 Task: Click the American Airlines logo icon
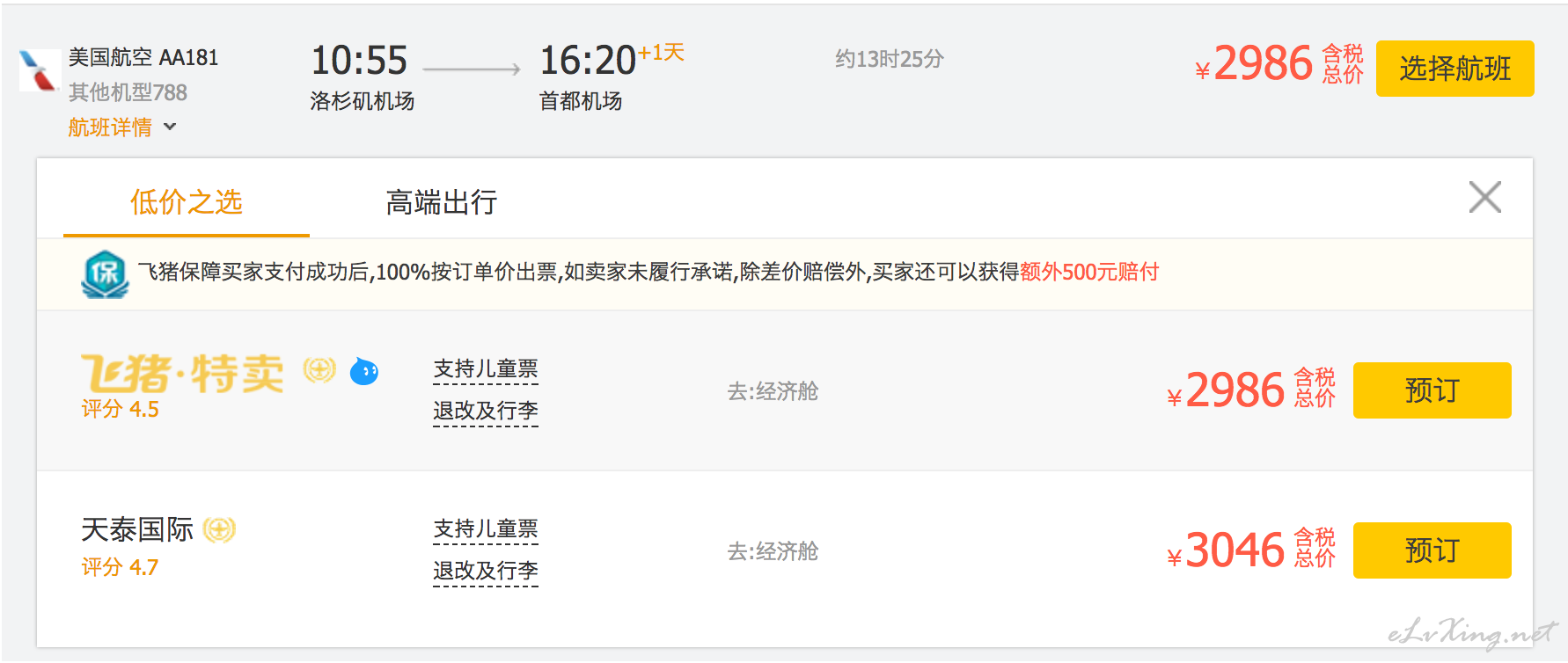tap(40, 70)
